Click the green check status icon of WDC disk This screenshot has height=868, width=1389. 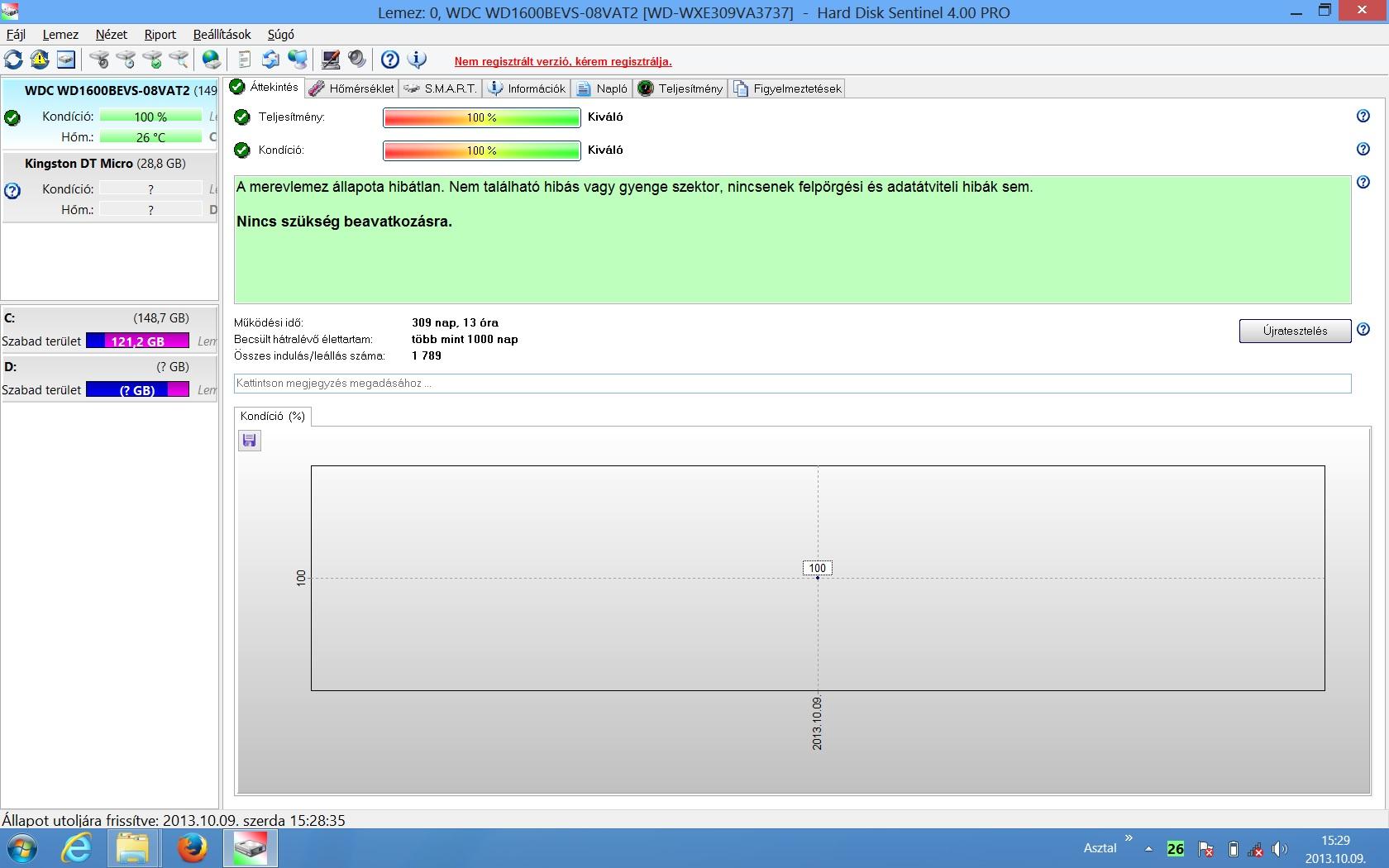coord(12,118)
